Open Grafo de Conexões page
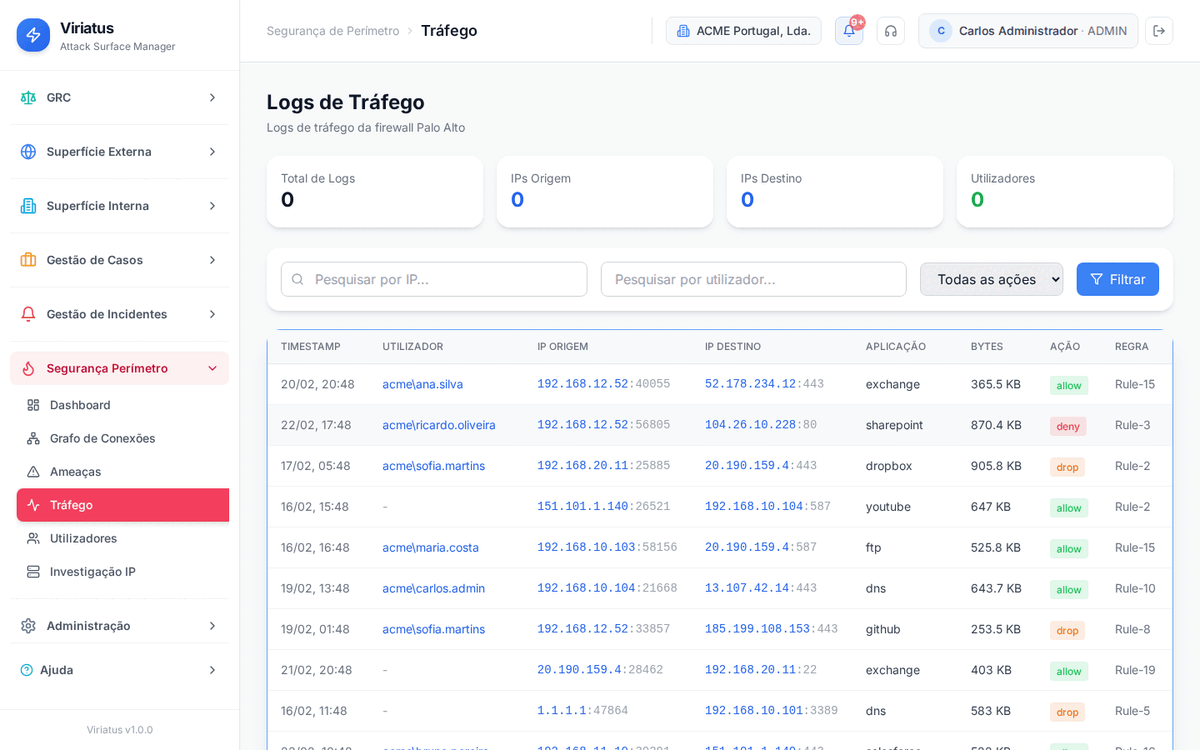Viewport: 1200px width, 750px height. (102, 438)
